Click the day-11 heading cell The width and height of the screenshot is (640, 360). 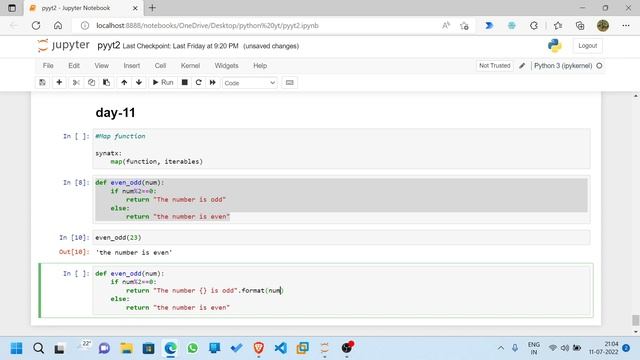(115, 113)
